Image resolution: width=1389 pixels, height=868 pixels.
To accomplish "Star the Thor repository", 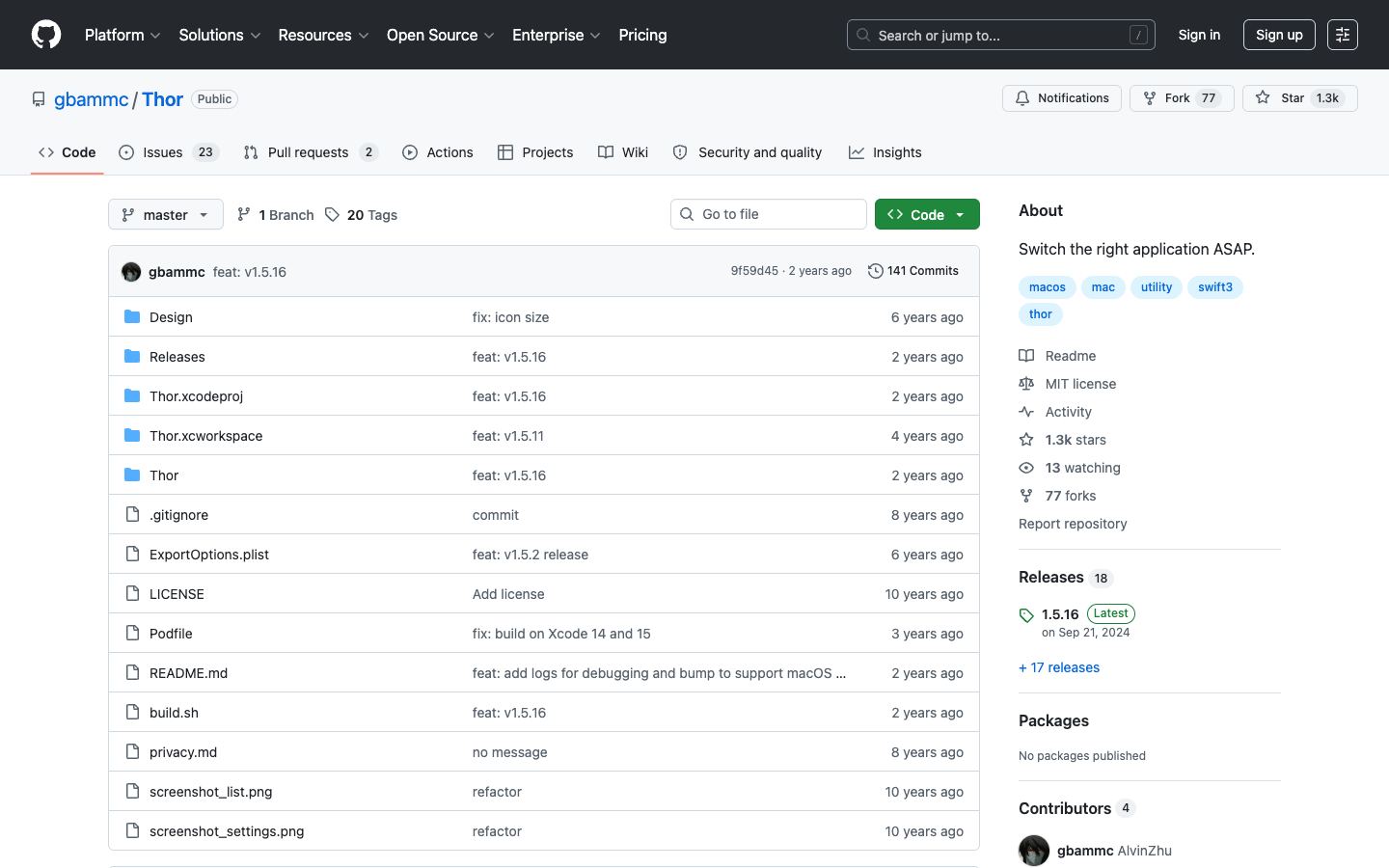I will [1299, 98].
